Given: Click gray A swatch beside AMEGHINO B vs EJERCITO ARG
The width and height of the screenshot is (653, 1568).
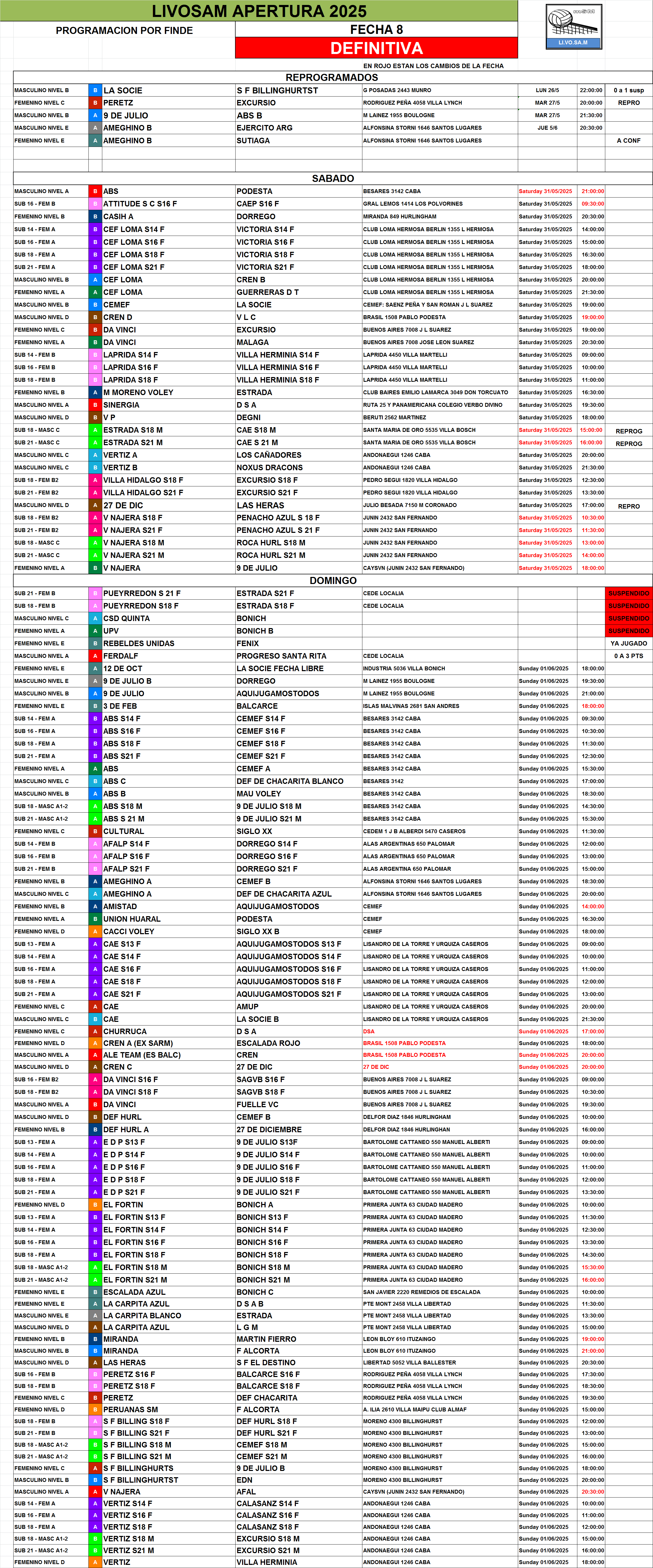Looking at the screenshot, I should pos(95,128).
